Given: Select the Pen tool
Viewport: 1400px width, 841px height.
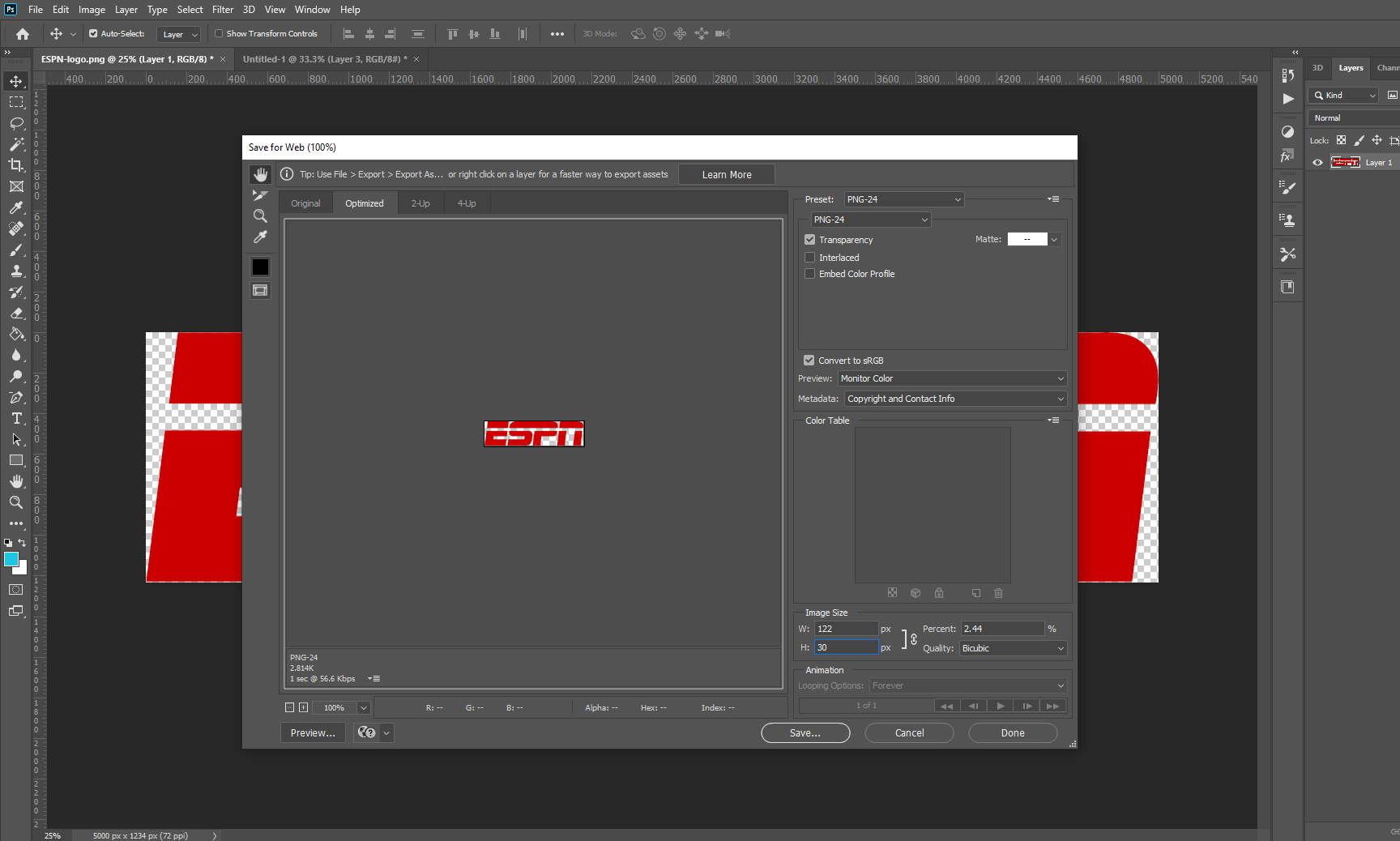Looking at the screenshot, I should (x=16, y=397).
